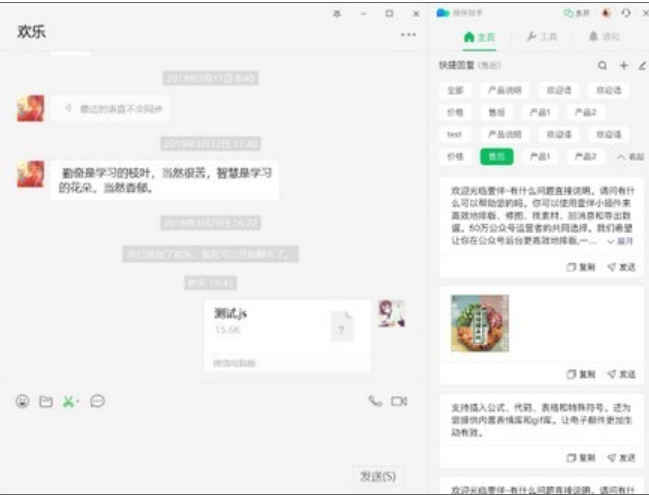Viewport: 649px width, 495px height.
Task: Click the 发送(S) send button
Action: [x=378, y=475]
